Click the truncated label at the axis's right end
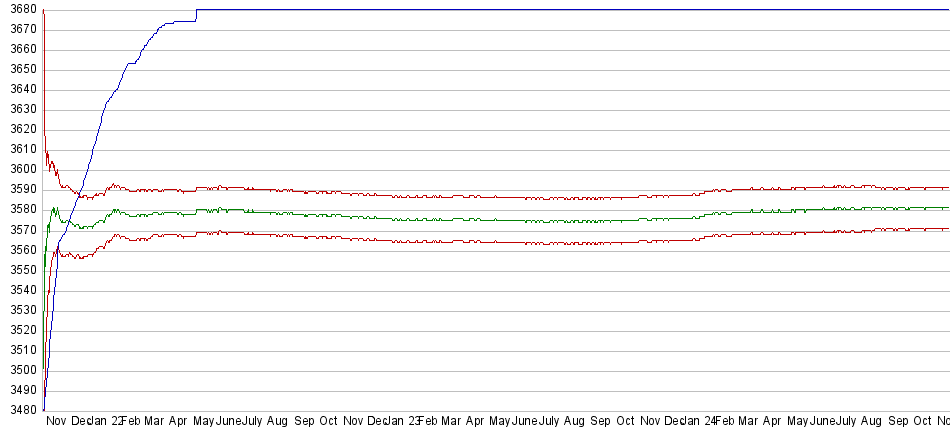Image resolution: width=950 pixels, height=435 pixels. coord(942,422)
